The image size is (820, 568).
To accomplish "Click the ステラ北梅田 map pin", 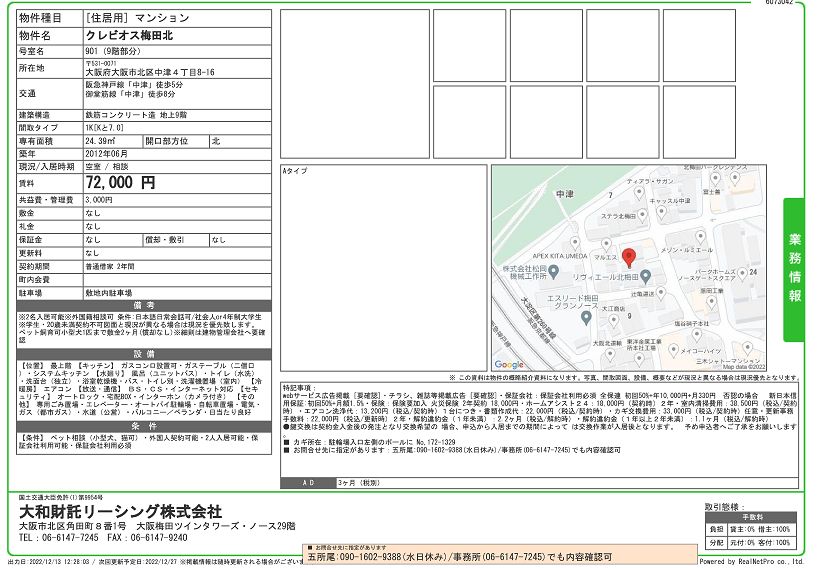I will [642, 215].
